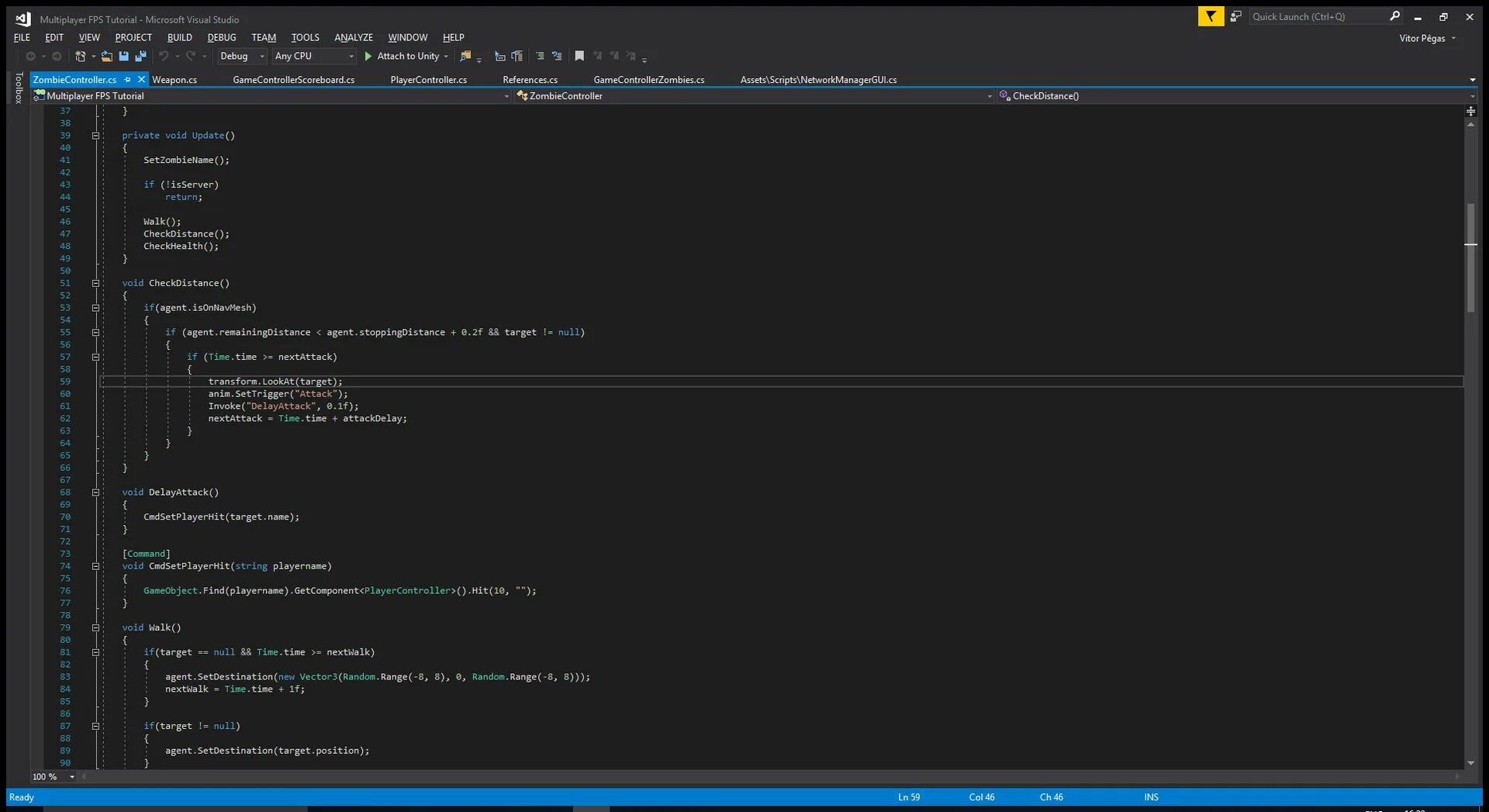Screen dimensions: 1489x812
Task: Click the Redo arrow icon
Action: point(191,57)
